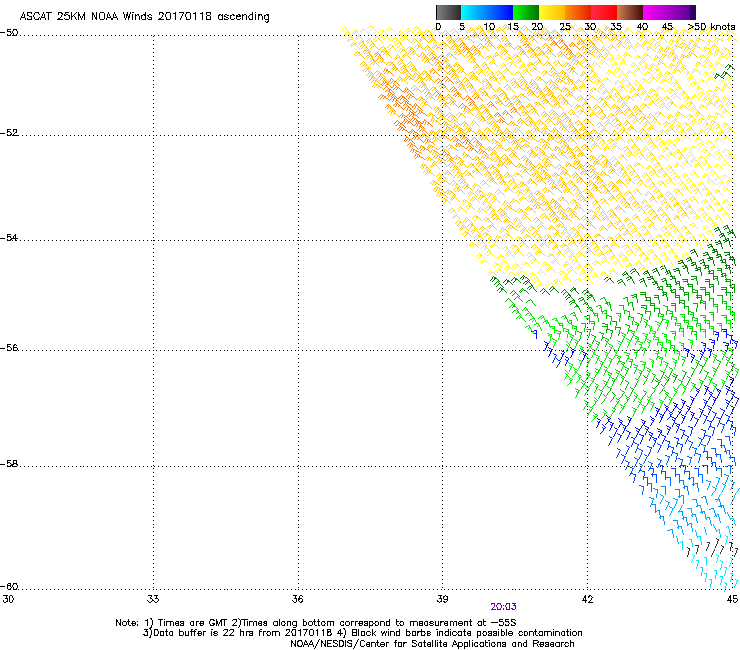
Task: Click the latitude label '-58'
Action: tap(9, 464)
